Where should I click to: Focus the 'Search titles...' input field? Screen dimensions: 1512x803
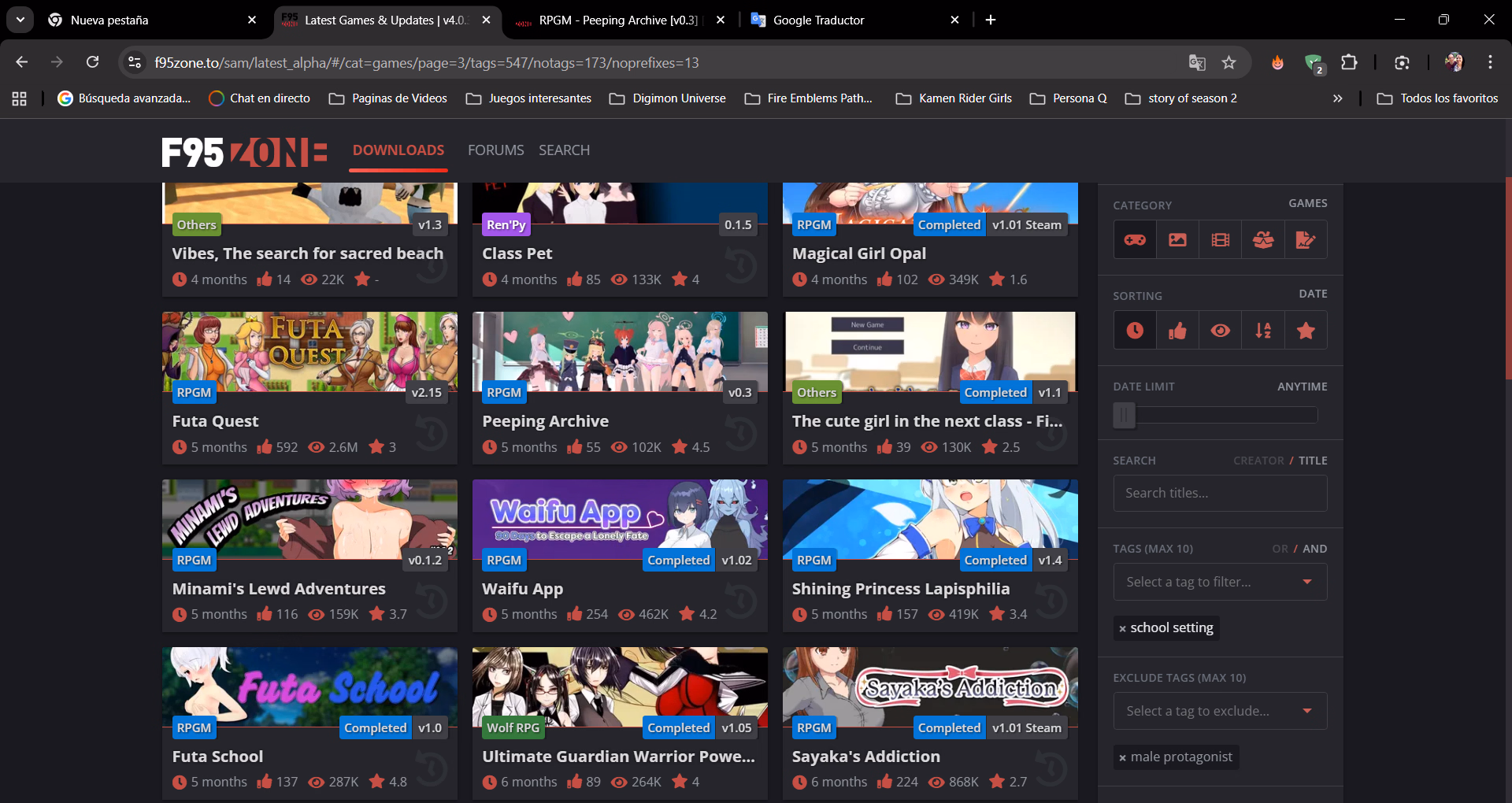click(1220, 494)
